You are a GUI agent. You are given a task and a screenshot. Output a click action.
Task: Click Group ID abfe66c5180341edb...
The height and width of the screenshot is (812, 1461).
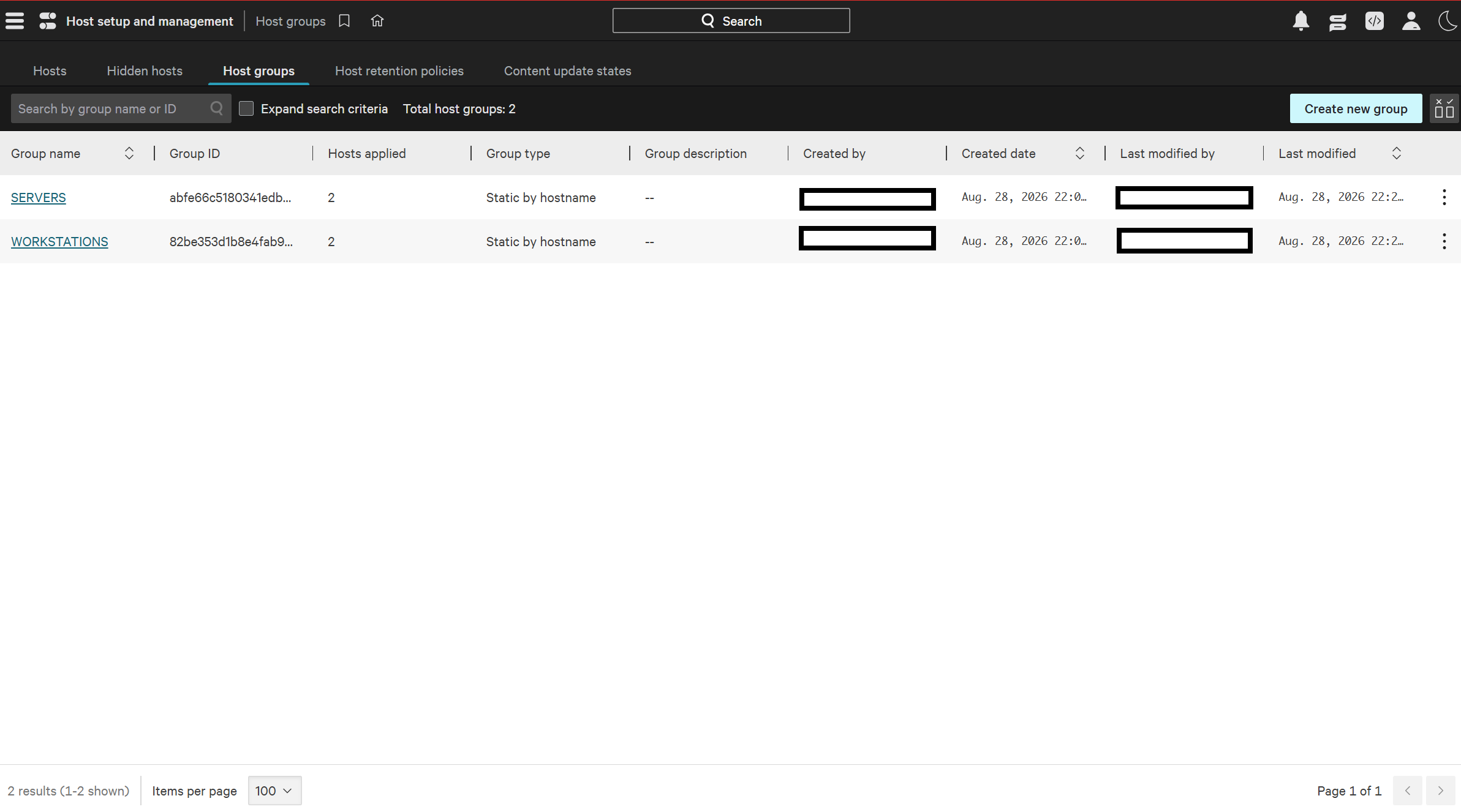click(230, 197)
